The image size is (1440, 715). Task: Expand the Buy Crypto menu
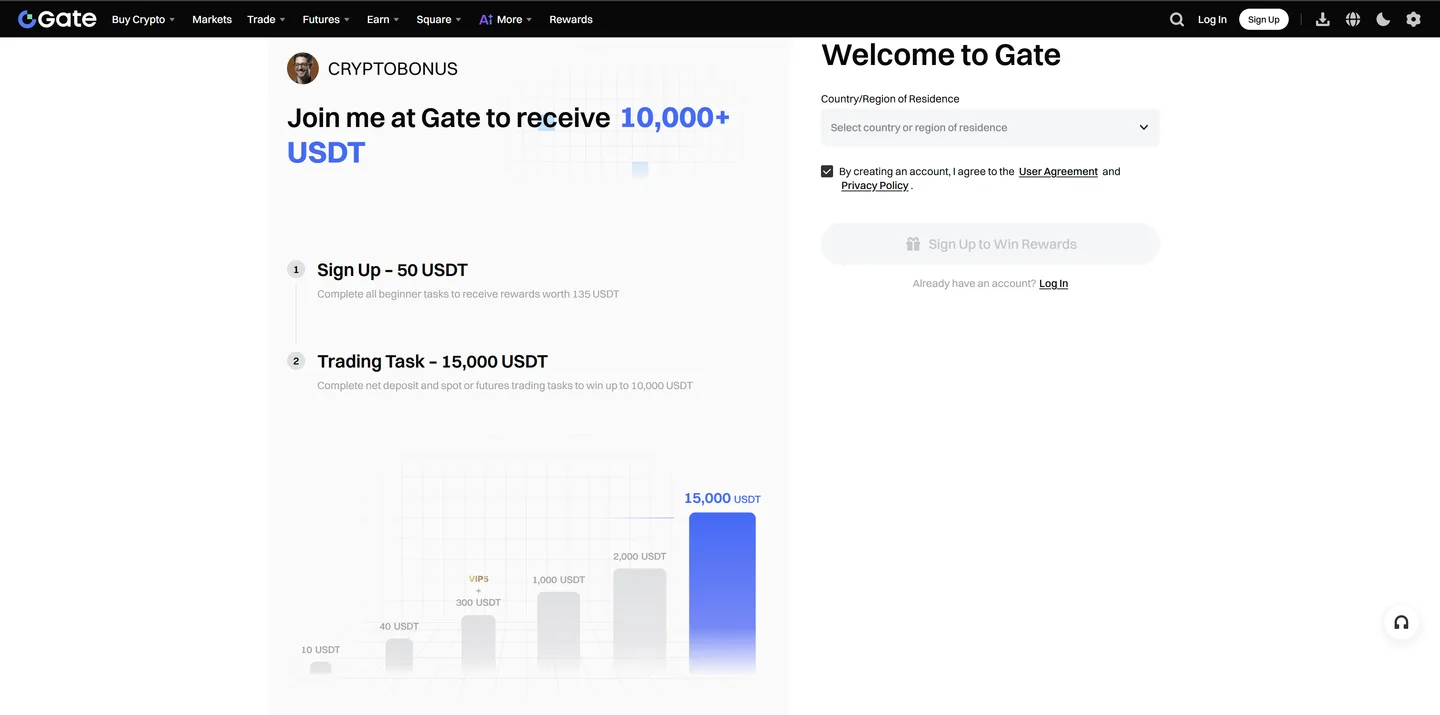tap(143, 19)
